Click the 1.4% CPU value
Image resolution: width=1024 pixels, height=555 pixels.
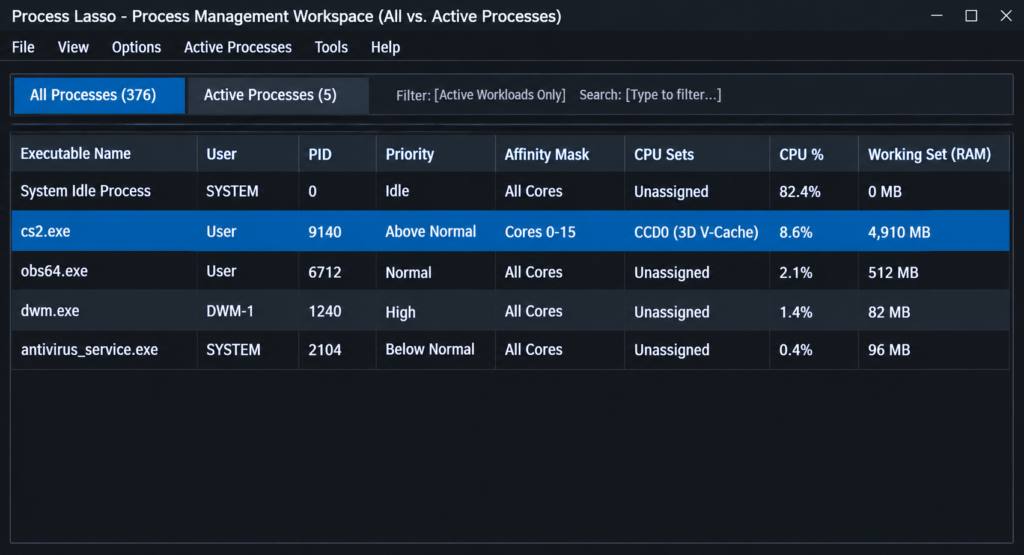click(795, 312)
